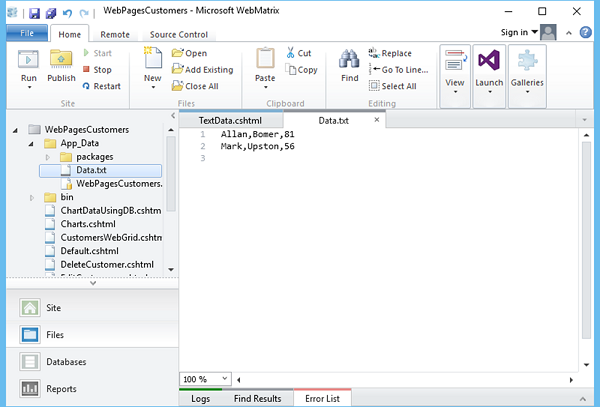Click the Run site icon
Image resolution: width=600 pixels, height=407 pixels.
pyautogui.click(x=28, y=60)
